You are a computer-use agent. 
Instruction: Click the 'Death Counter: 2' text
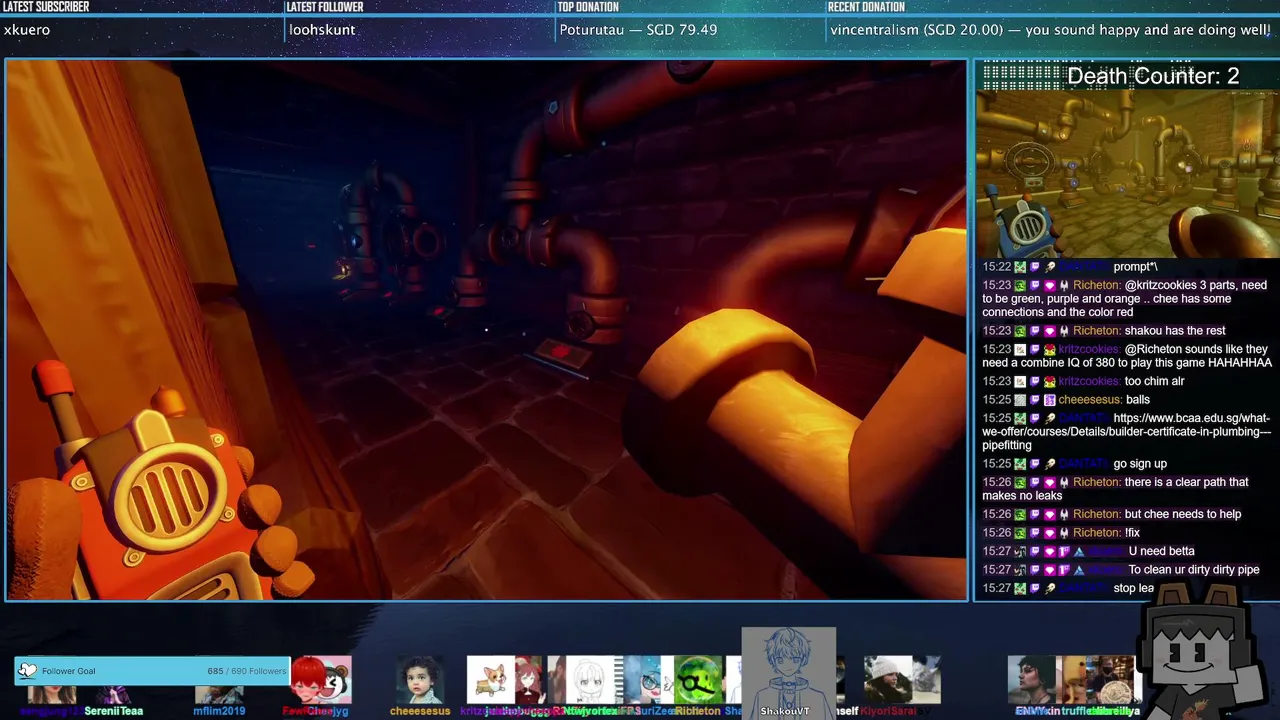(x=1153, y=76)
